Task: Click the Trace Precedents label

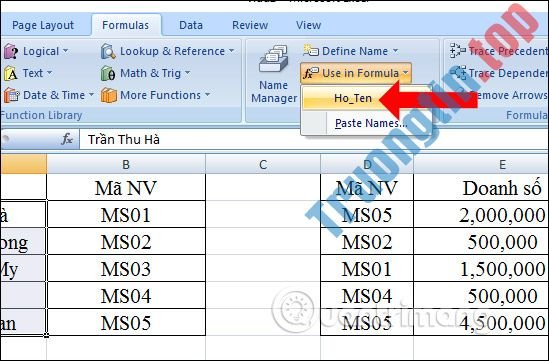Action: tap(508, 51)
